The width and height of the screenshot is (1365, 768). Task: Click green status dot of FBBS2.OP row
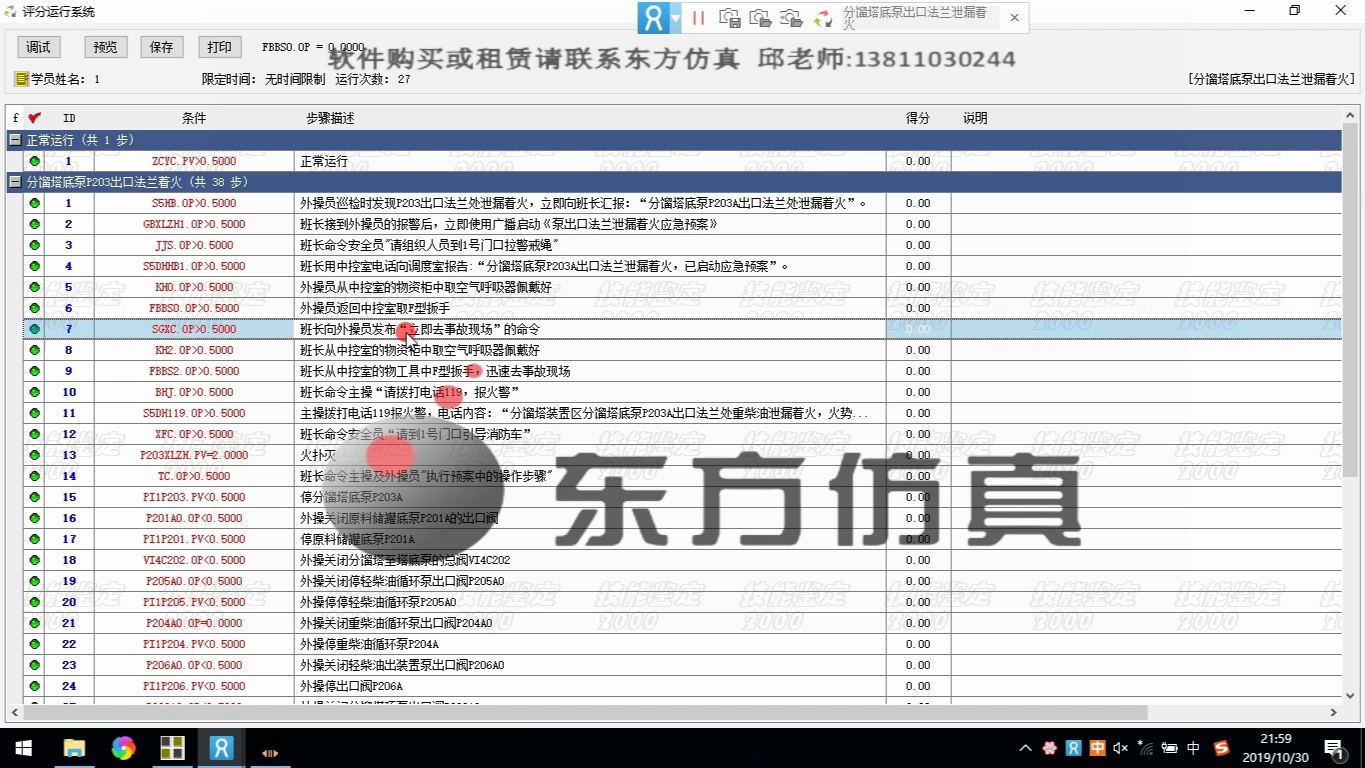click(34, 371)
